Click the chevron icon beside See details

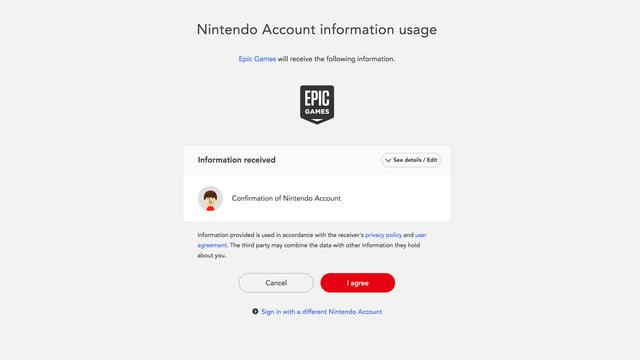(x=388, y=160)
